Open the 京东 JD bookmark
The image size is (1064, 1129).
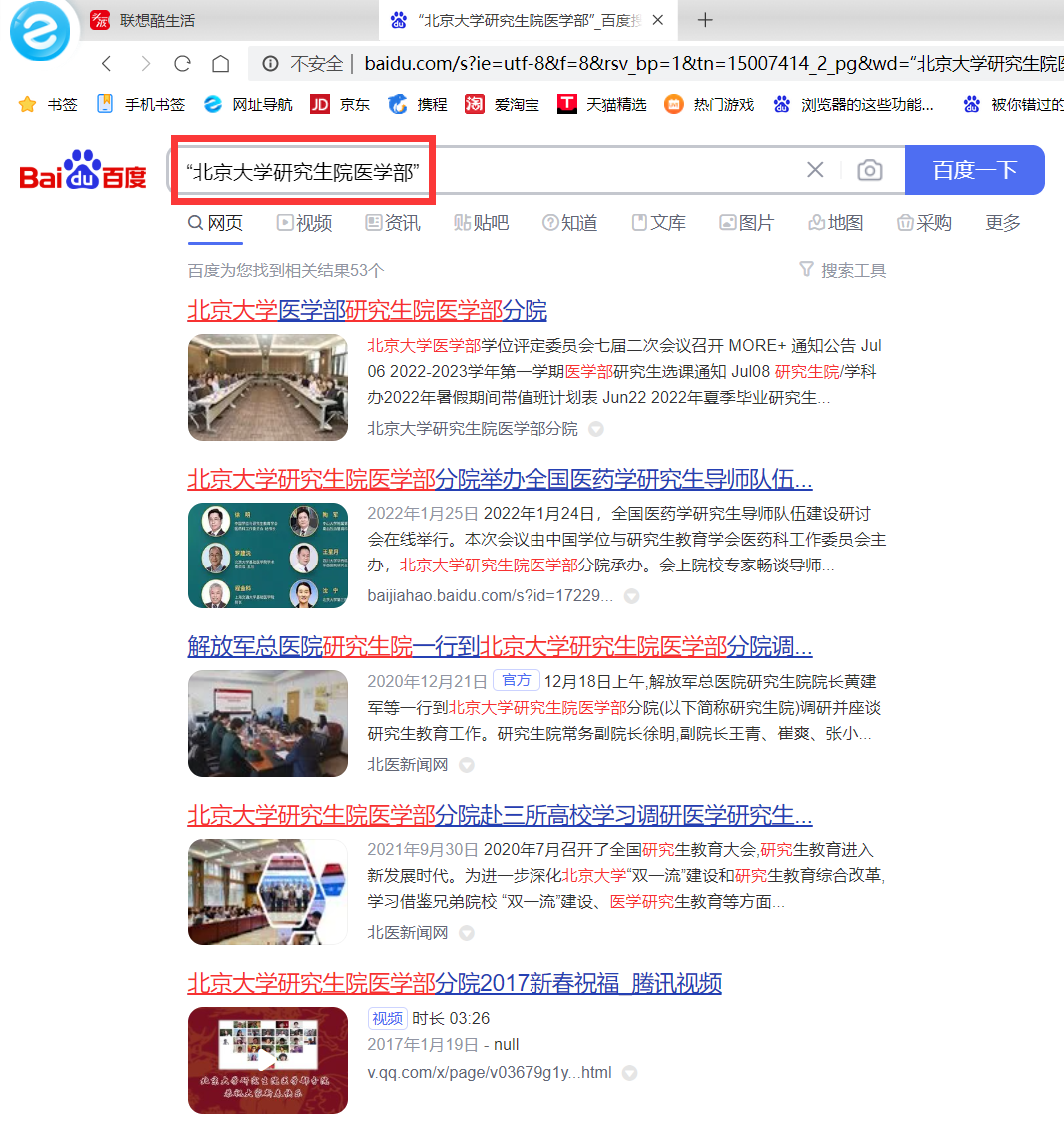tap(339, 104)
